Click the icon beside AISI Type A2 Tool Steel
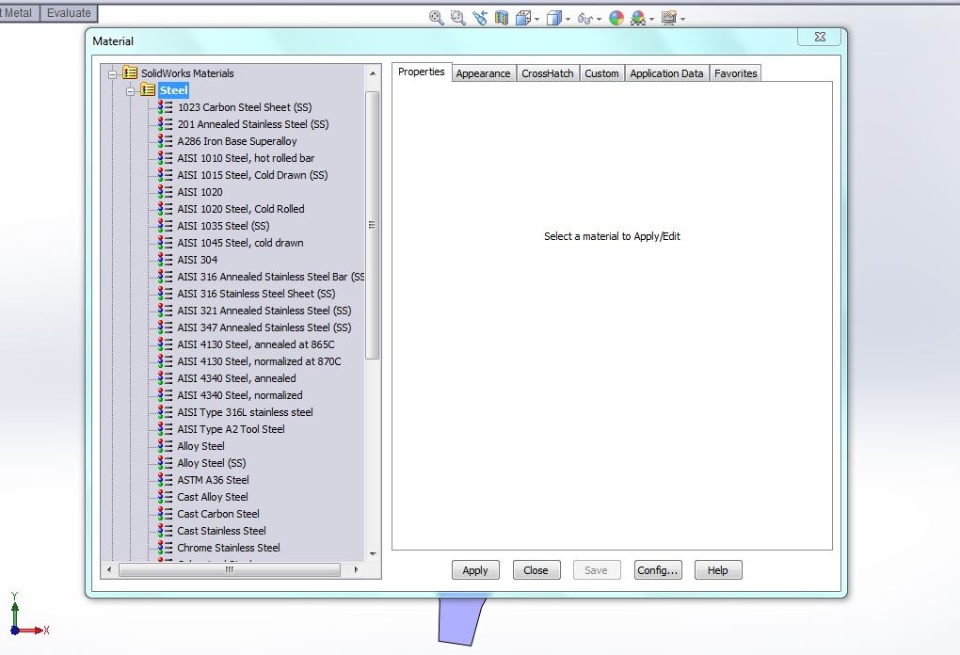The image size is (960, 655). pyautogui.click(x=165, y=429)
